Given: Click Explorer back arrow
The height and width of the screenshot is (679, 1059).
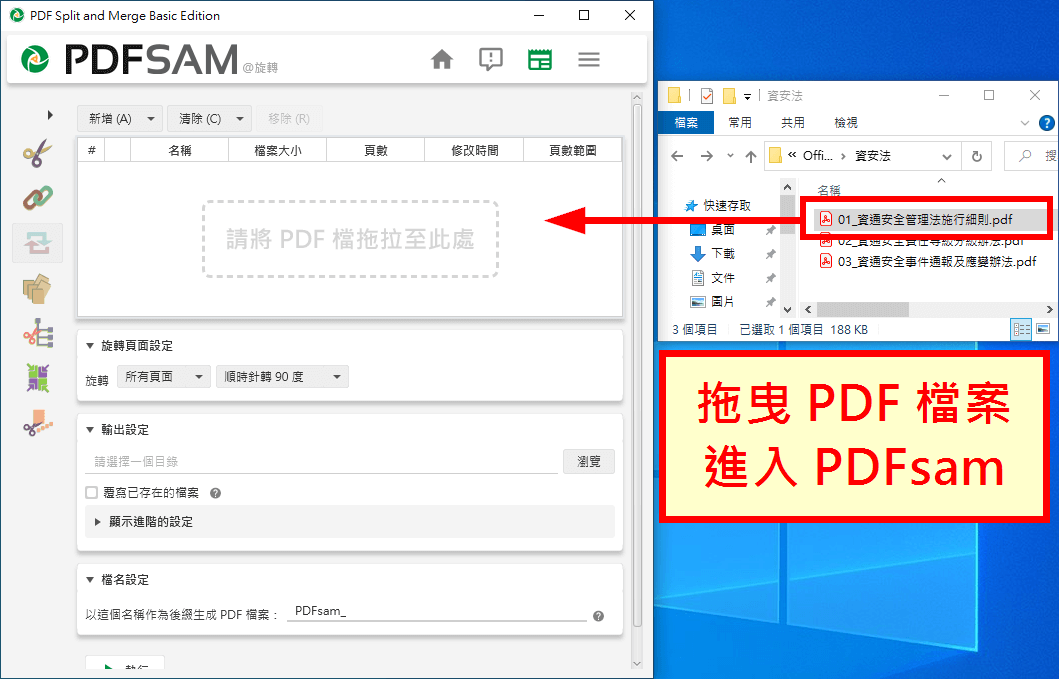Looking at the screenshot, I should [x=677, y=156].
